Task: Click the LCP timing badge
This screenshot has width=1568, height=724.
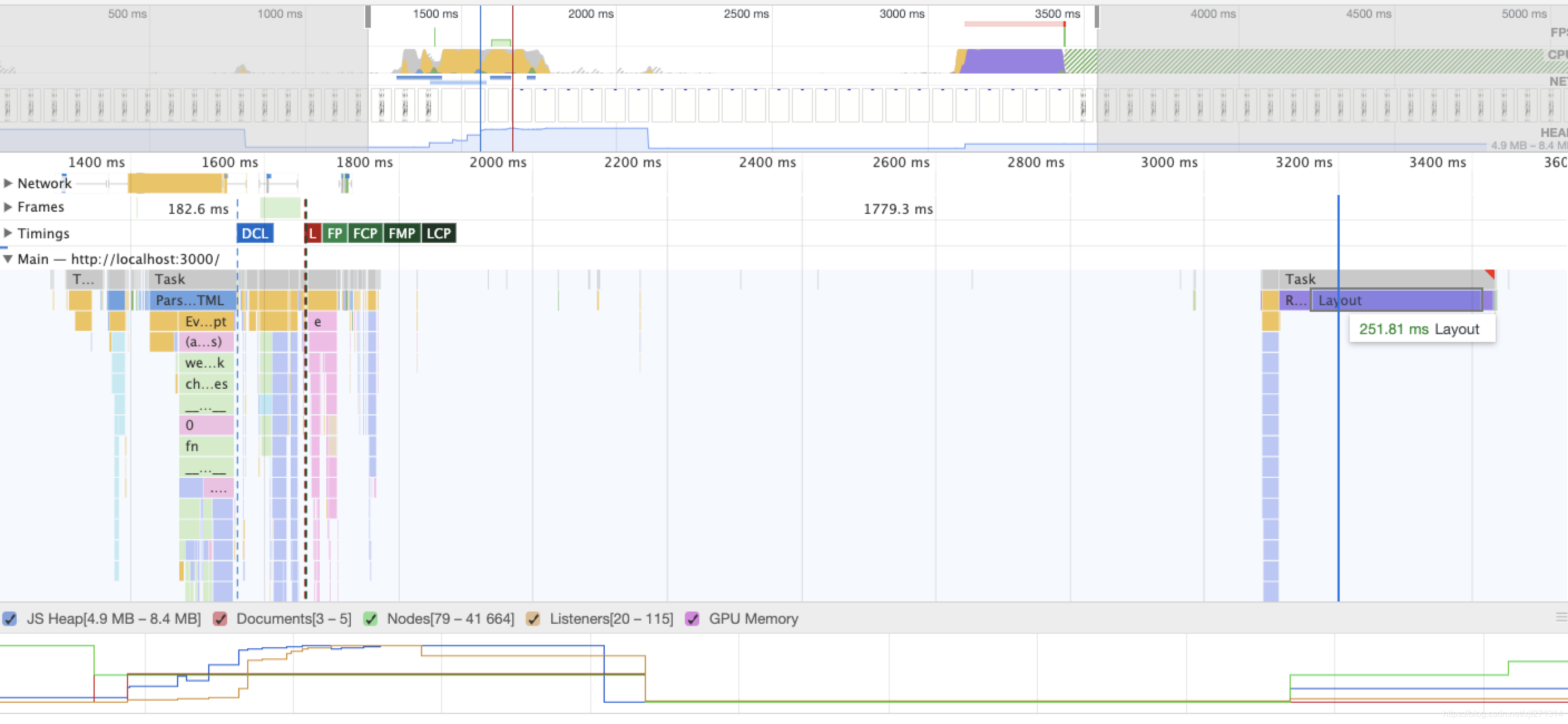Action: 438,233
